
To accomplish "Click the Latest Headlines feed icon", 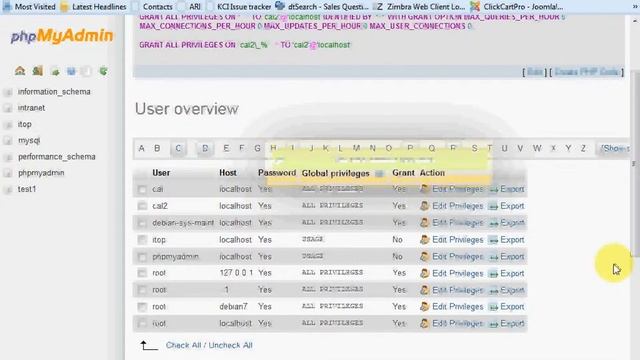I will [64, 7].
